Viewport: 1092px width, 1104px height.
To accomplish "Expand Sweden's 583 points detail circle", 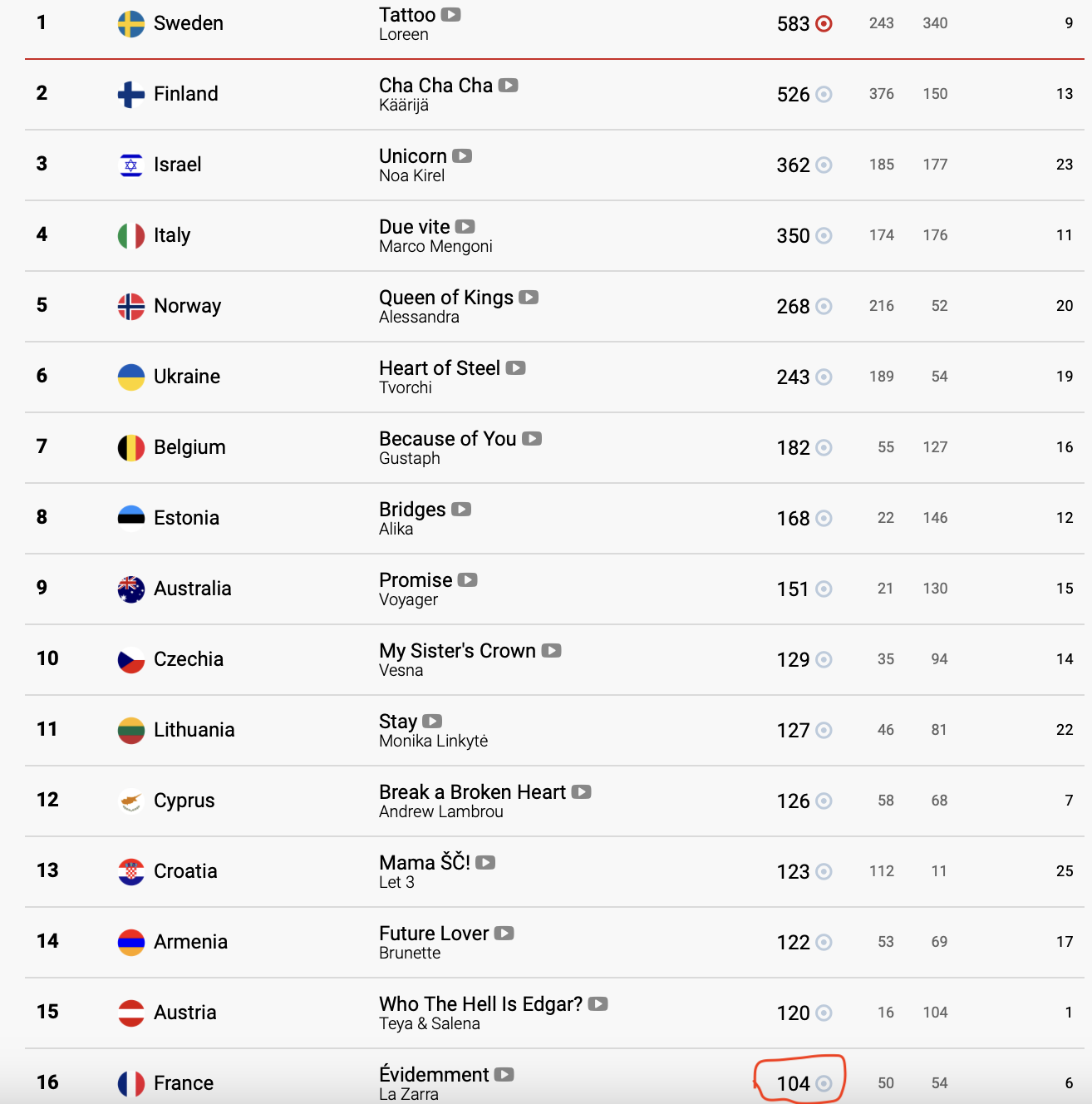I will point(824,24).
